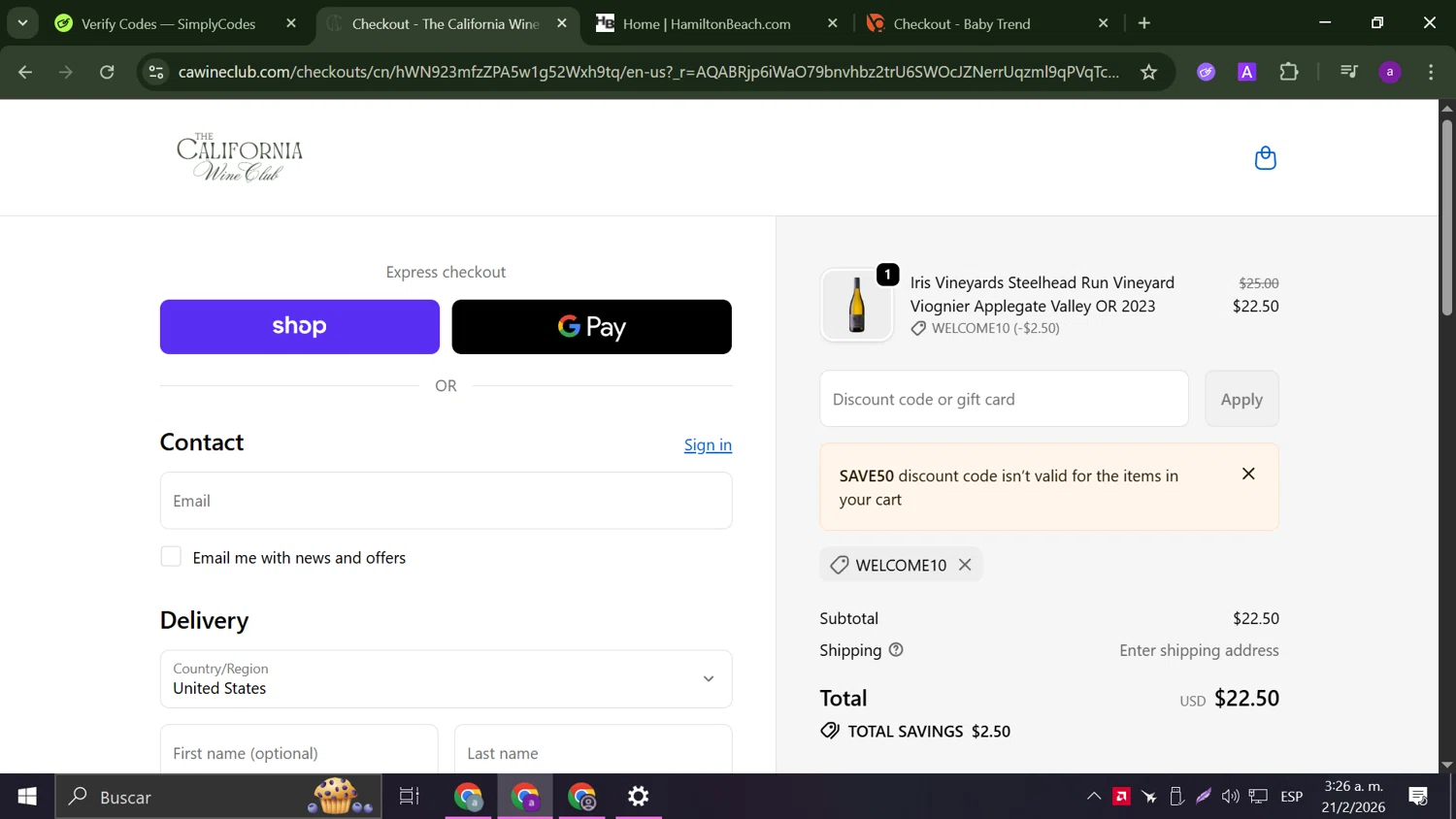Switch ESP keyboard language indicator
Viewport: 1456px width, 819px height.
click(1292, 797)
